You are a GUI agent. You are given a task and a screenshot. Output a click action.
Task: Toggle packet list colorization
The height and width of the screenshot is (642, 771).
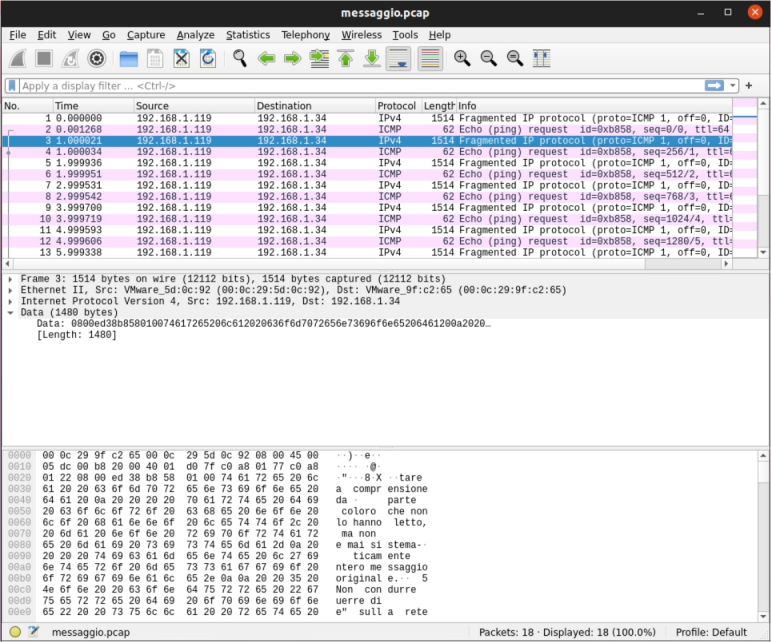click(x=430, y=58)
